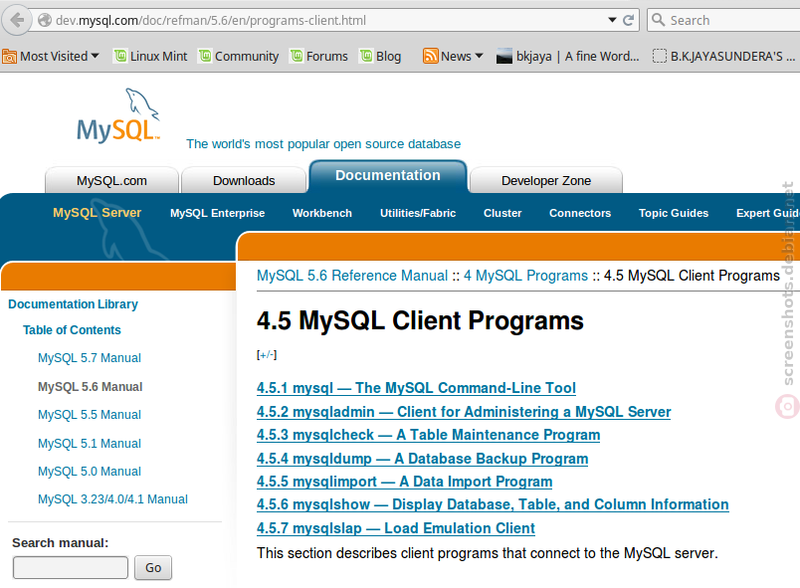The image size is (800, 588).
Task: Open the Blog bookmark
Action: (x=381, y=56)
